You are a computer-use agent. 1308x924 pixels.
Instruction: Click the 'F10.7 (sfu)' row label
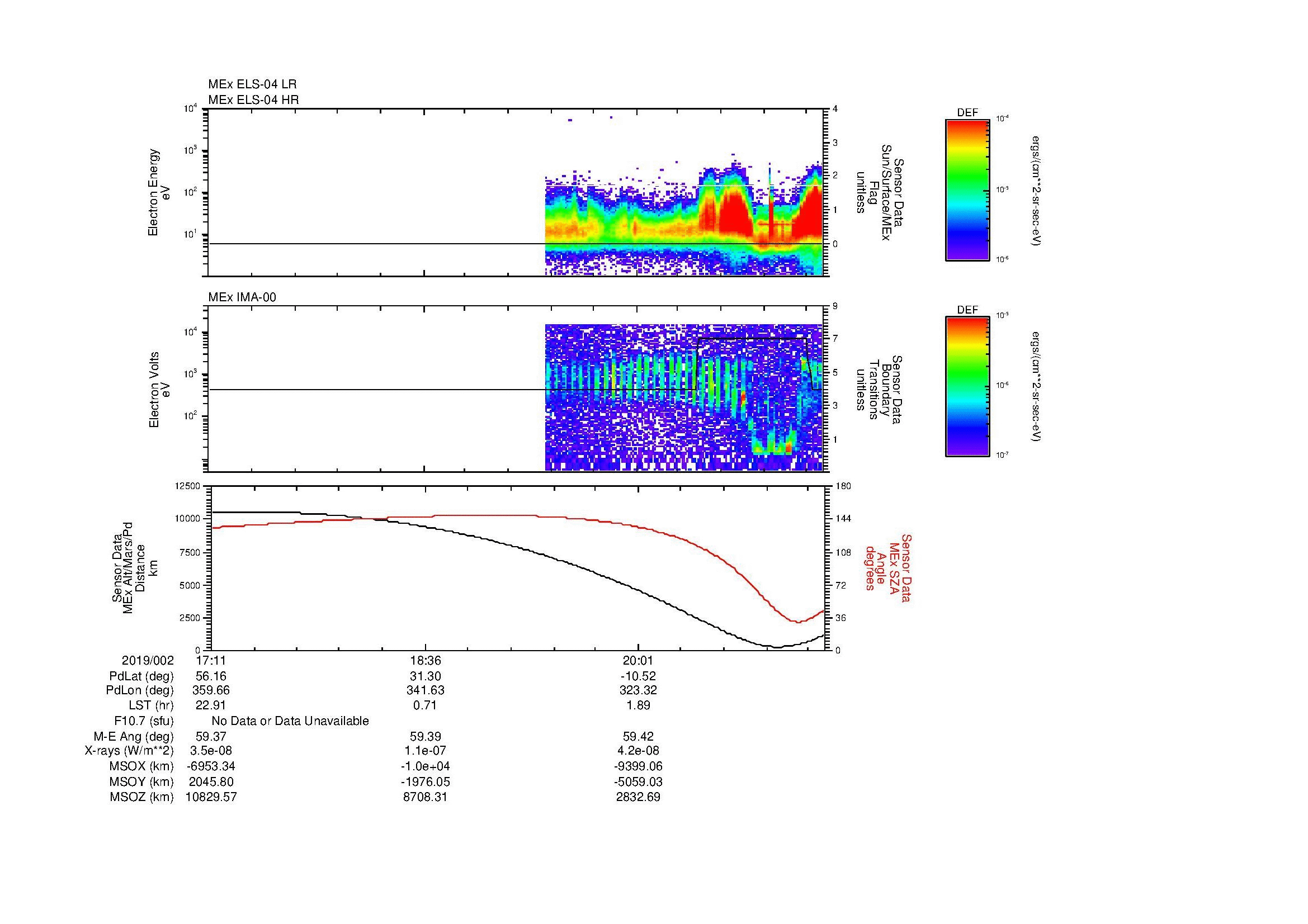[144, 721]
